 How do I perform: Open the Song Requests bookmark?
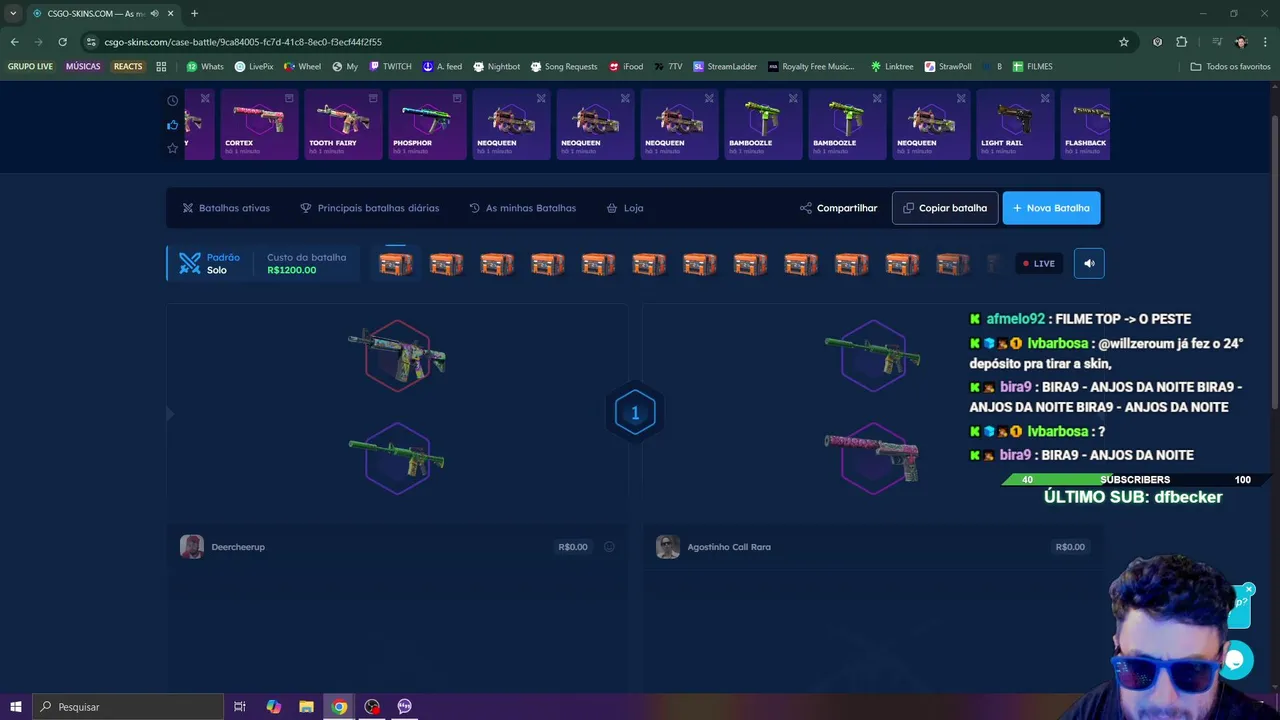(564, 67)
